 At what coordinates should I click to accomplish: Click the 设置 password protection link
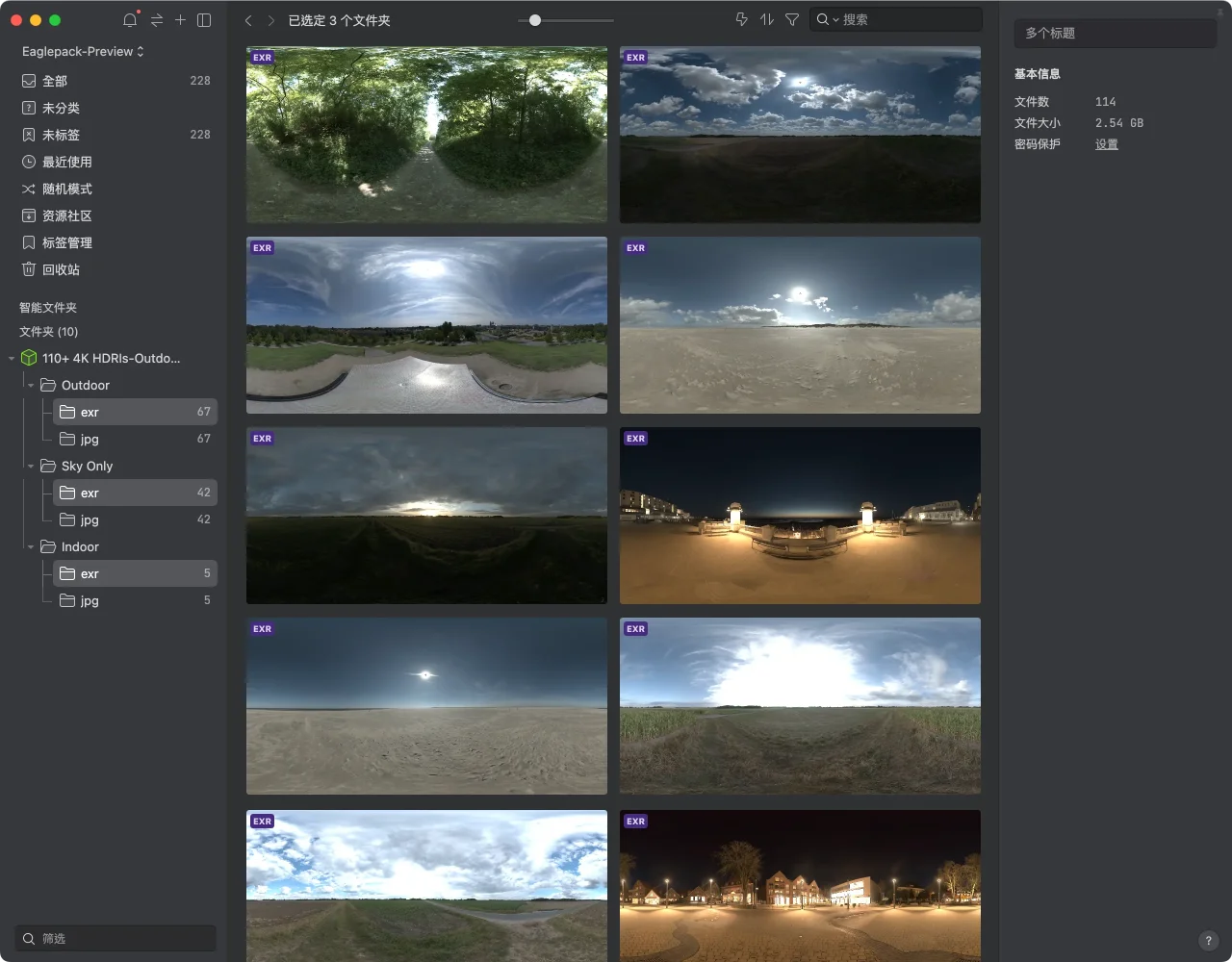(x=1107, y=144)
